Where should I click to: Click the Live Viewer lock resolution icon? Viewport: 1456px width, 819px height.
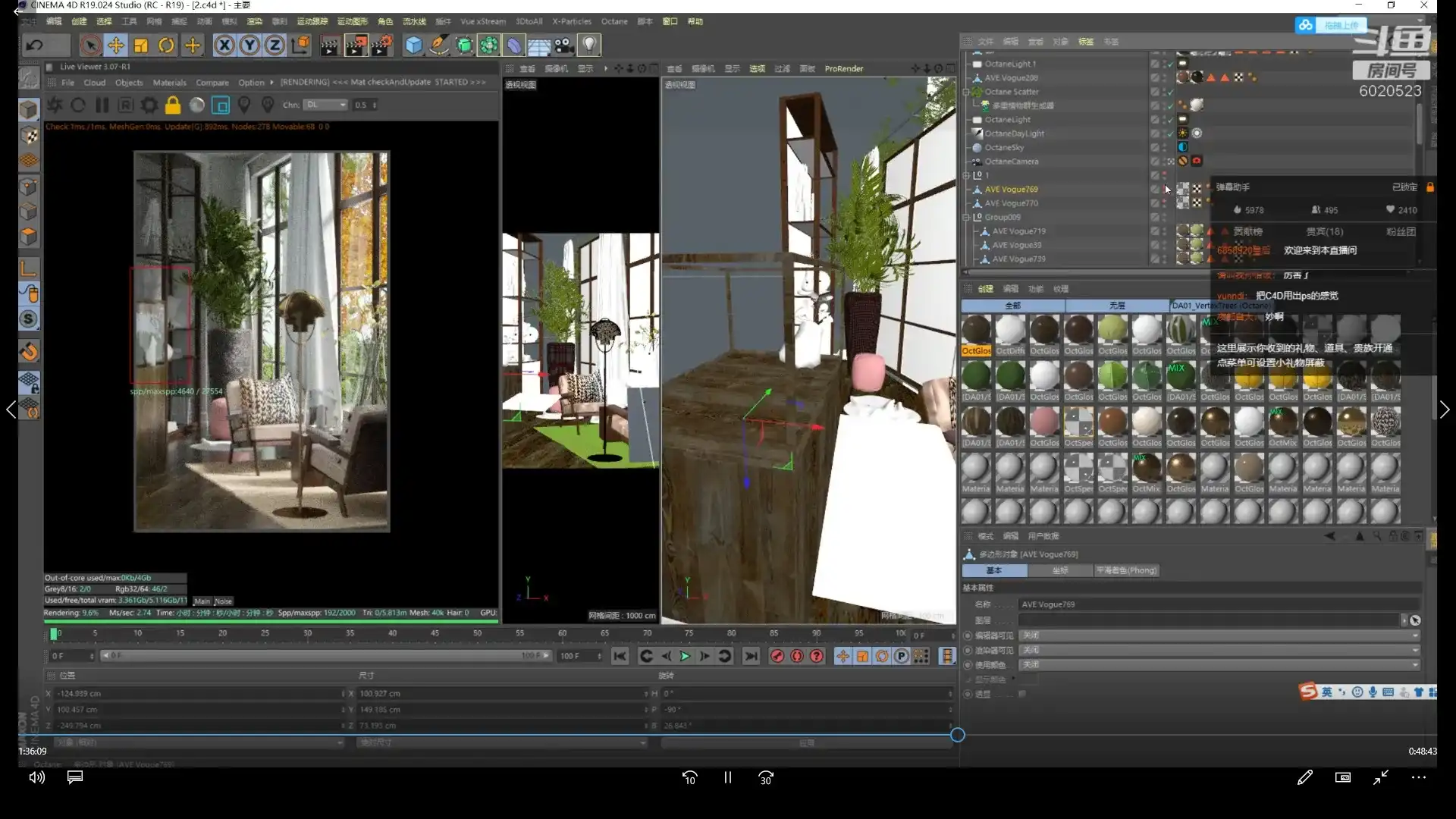[x=173, y=105]
